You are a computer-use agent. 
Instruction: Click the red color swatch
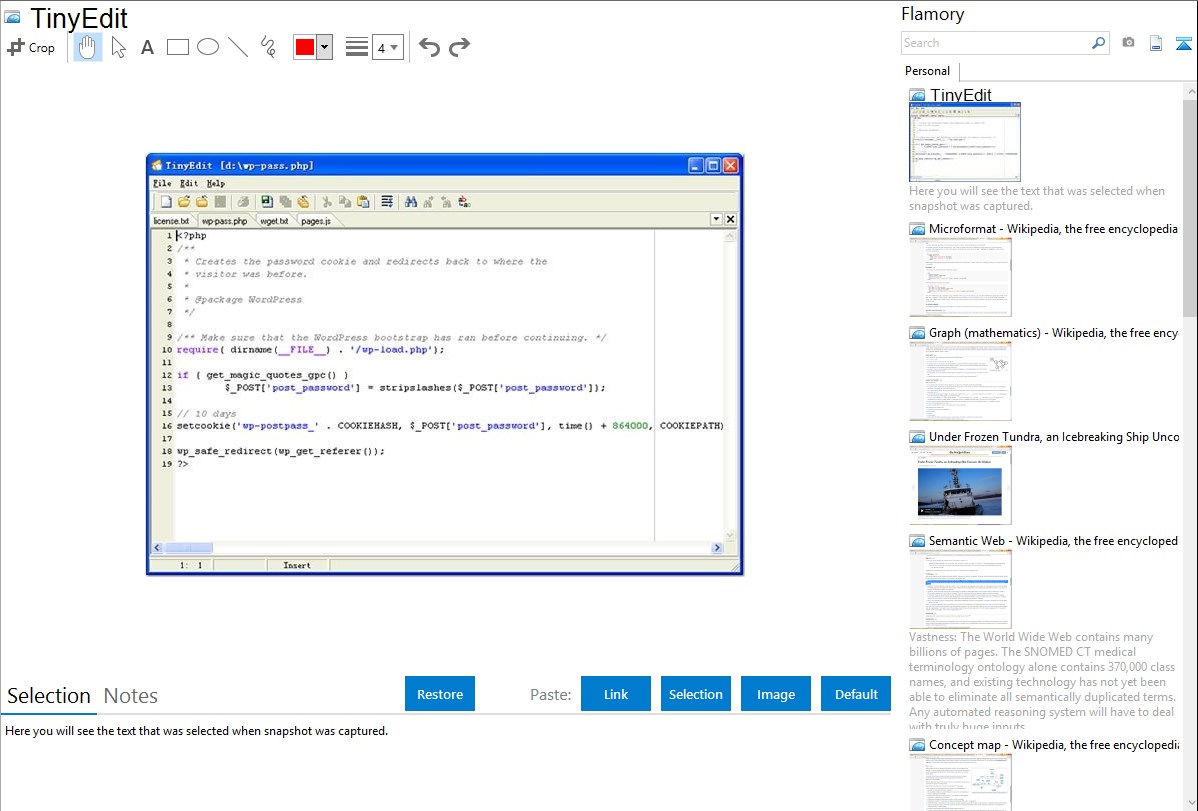pyautogui.click(x=305, y=47)
